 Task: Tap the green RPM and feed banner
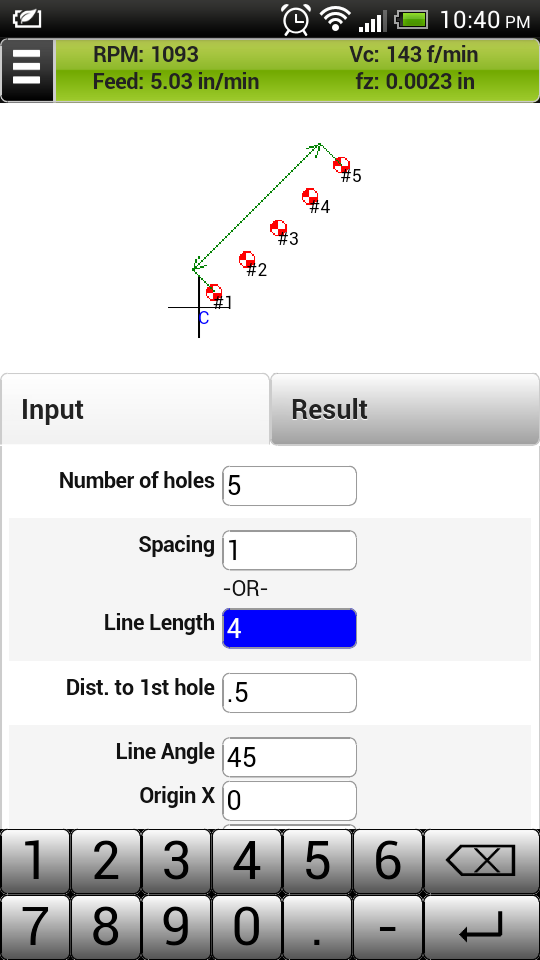297,70
